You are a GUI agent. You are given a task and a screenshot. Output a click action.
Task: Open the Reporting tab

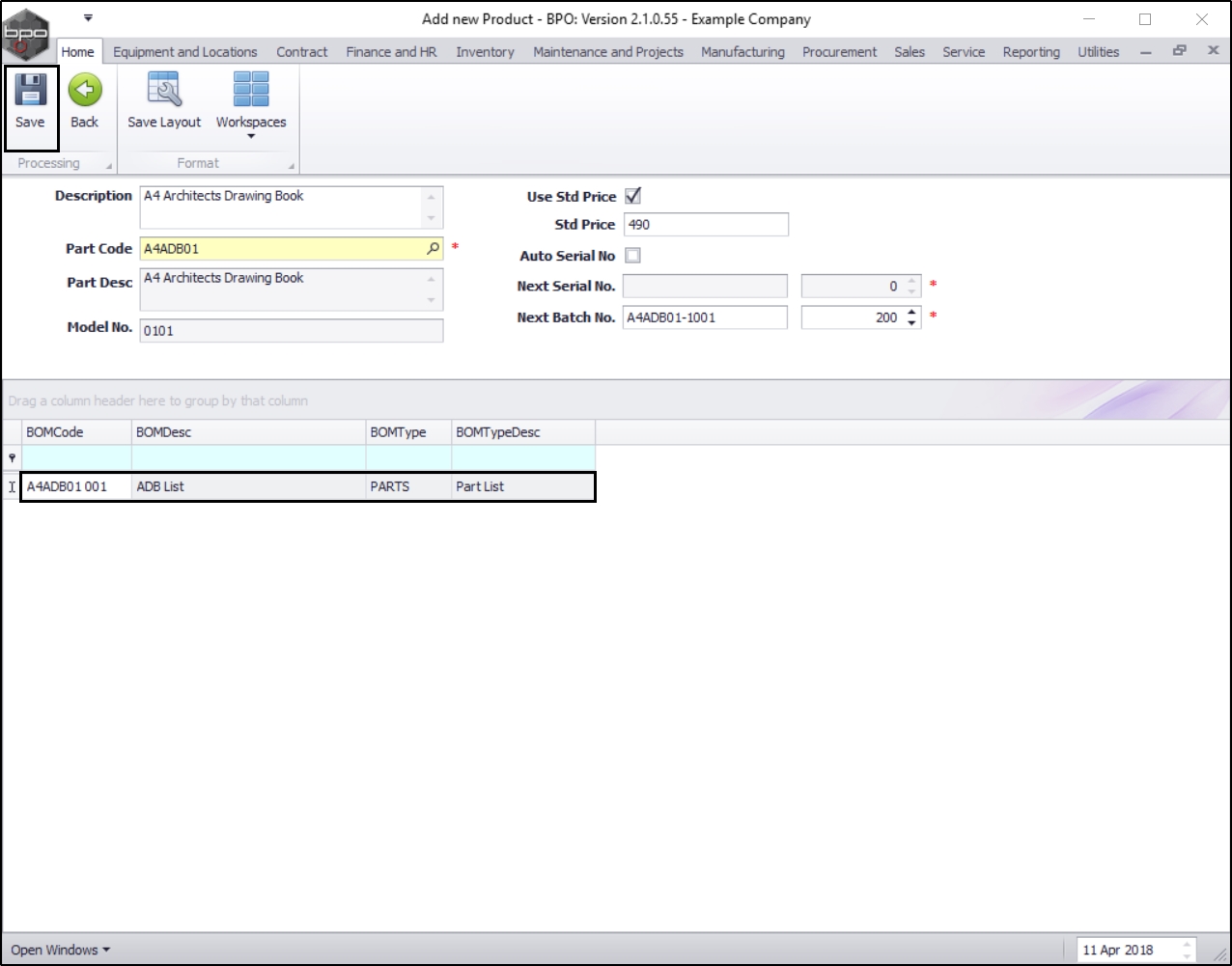click(1031, 52)
